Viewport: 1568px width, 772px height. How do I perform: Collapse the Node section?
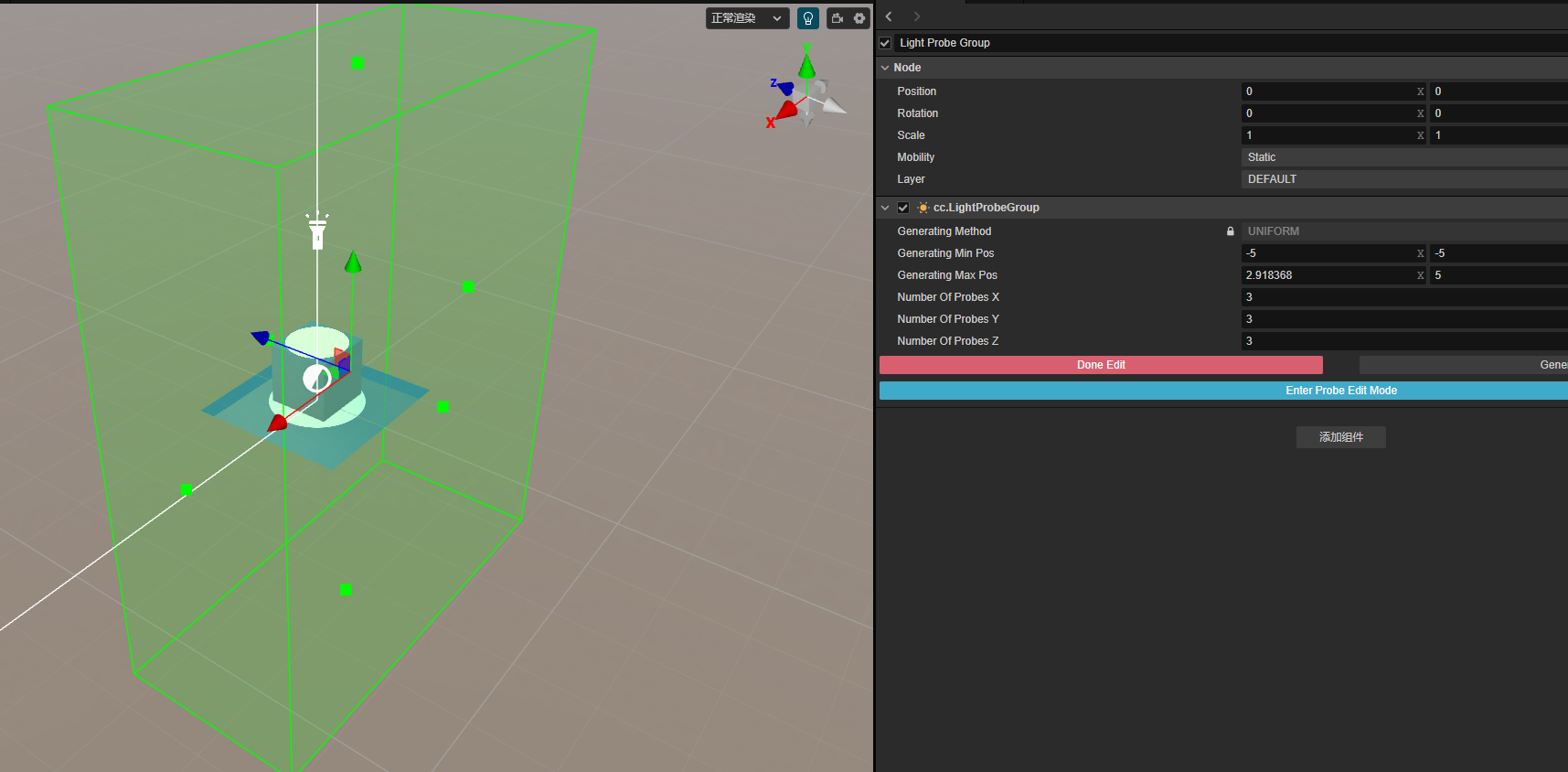pyautogui.click(x=885, y=68)
